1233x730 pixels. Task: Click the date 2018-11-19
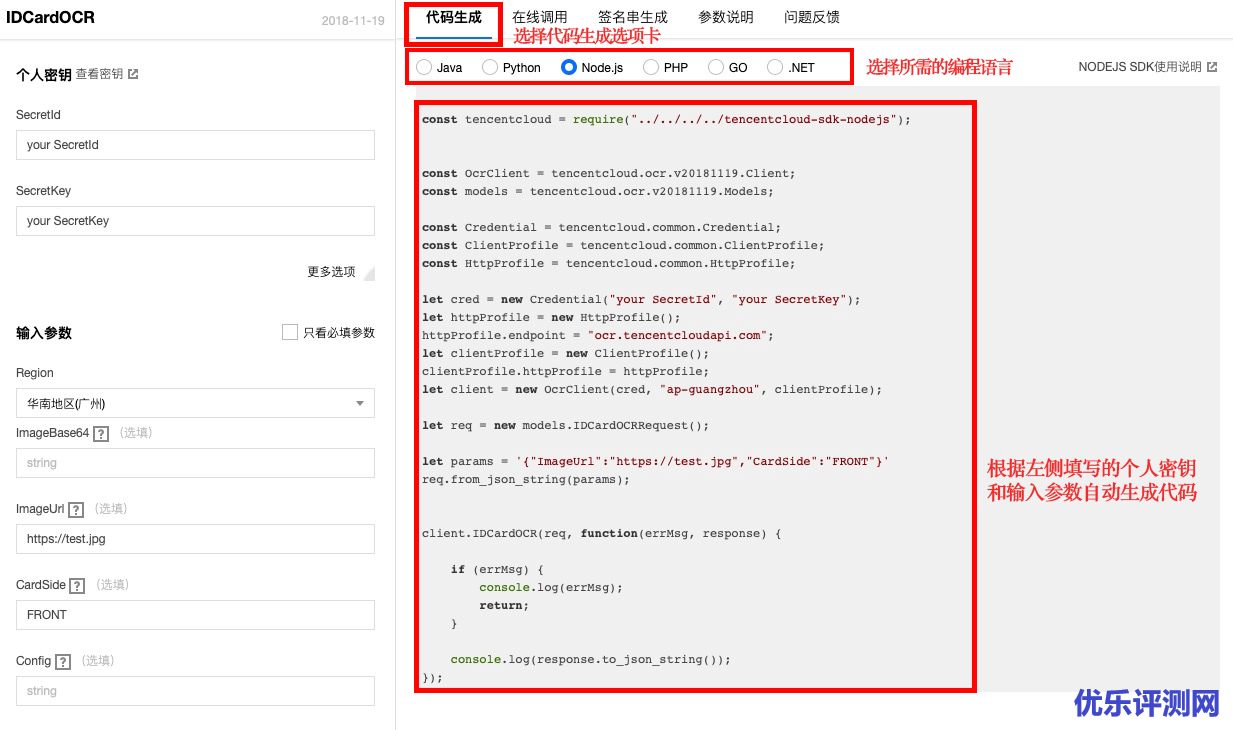pyautogui.click(x=353, y=21)
